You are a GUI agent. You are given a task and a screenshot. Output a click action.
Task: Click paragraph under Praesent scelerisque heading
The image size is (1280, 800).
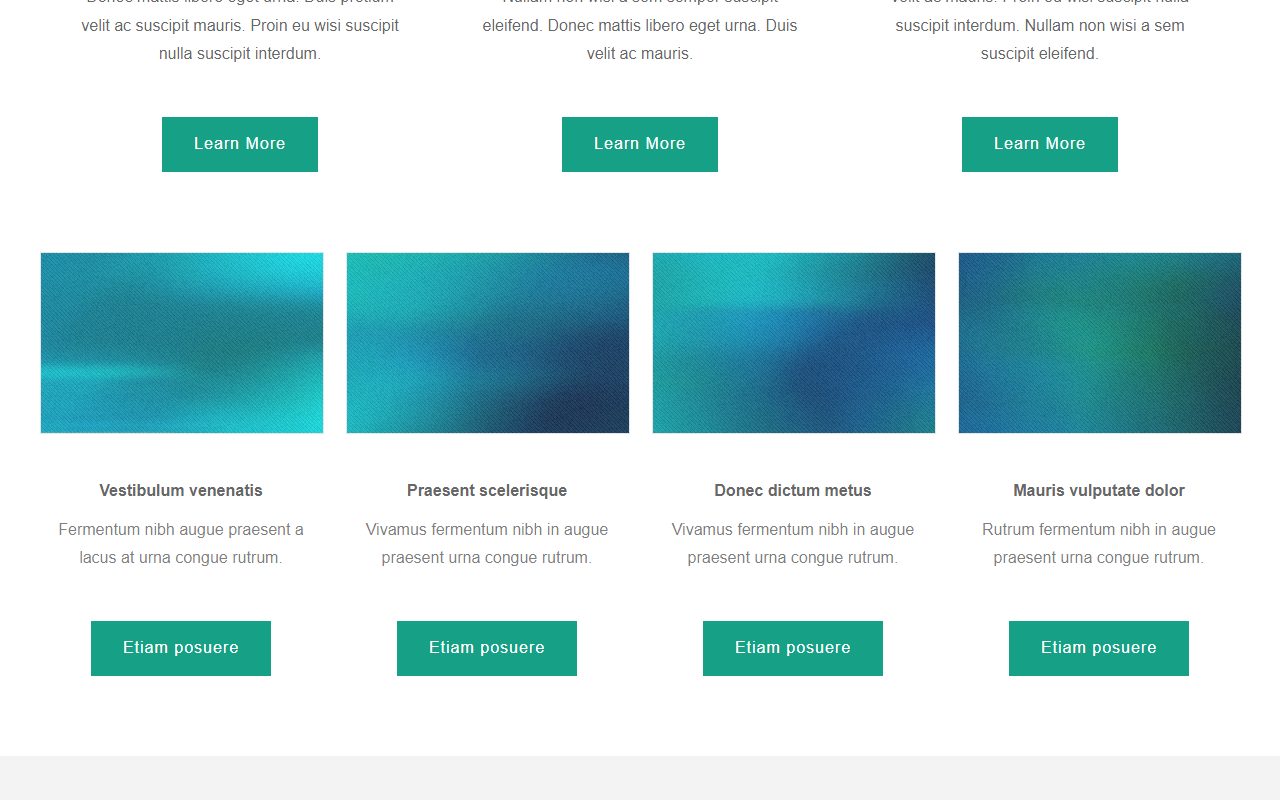pos(487,543)
